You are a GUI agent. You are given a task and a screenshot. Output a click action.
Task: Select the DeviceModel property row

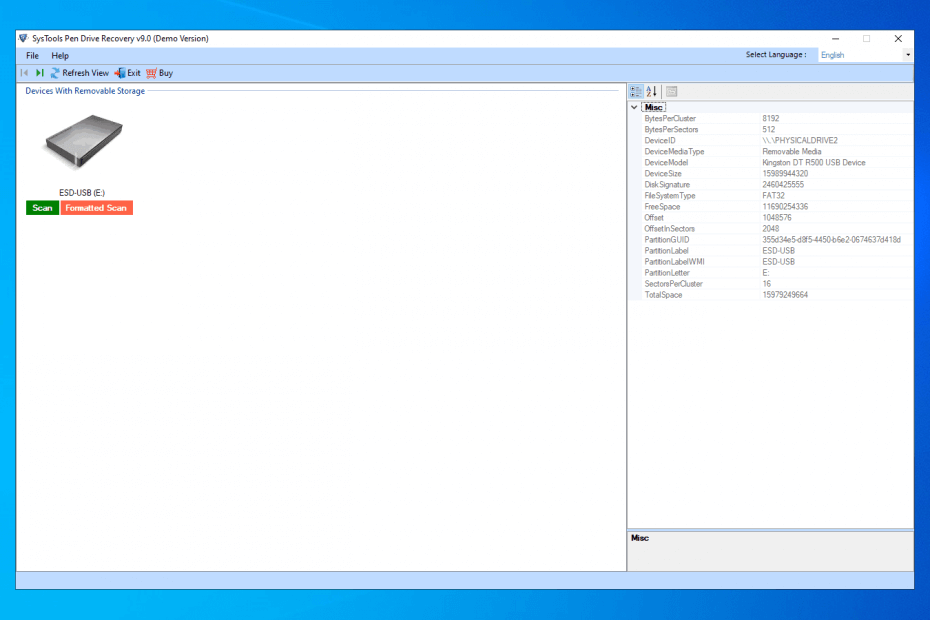point(778,163)
